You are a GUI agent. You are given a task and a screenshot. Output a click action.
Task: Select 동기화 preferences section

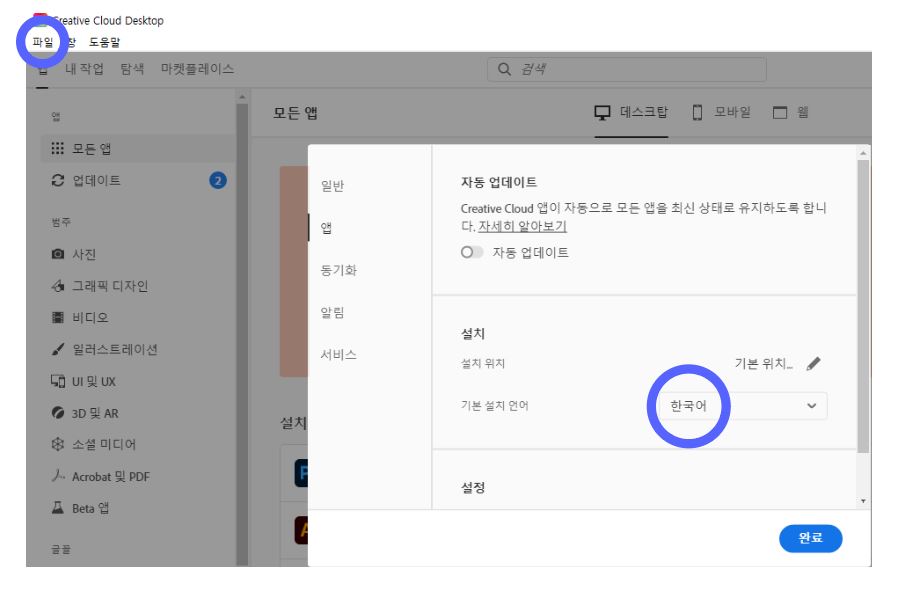[x=338, y=270]
